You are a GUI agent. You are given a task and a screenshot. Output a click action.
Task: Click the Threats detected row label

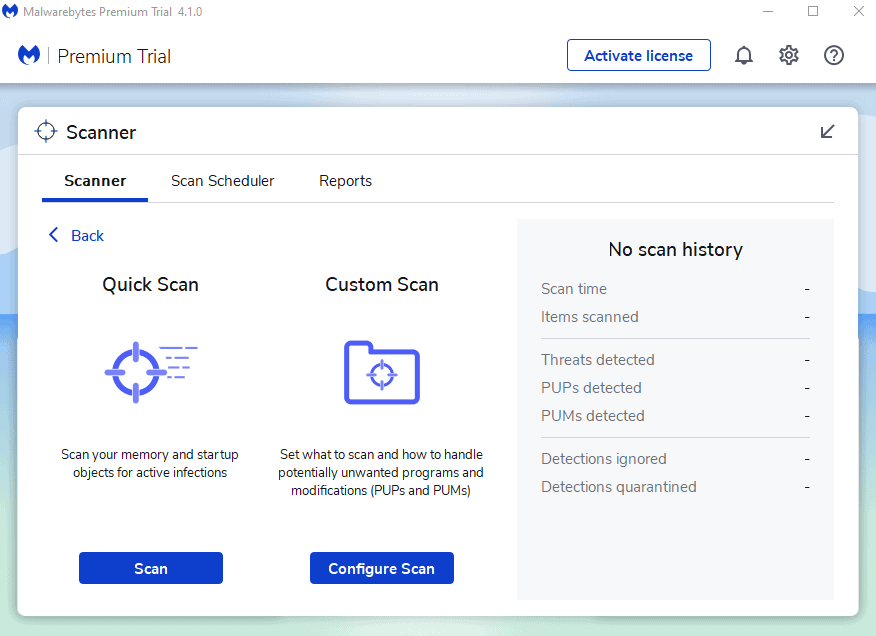pos(598,360)
